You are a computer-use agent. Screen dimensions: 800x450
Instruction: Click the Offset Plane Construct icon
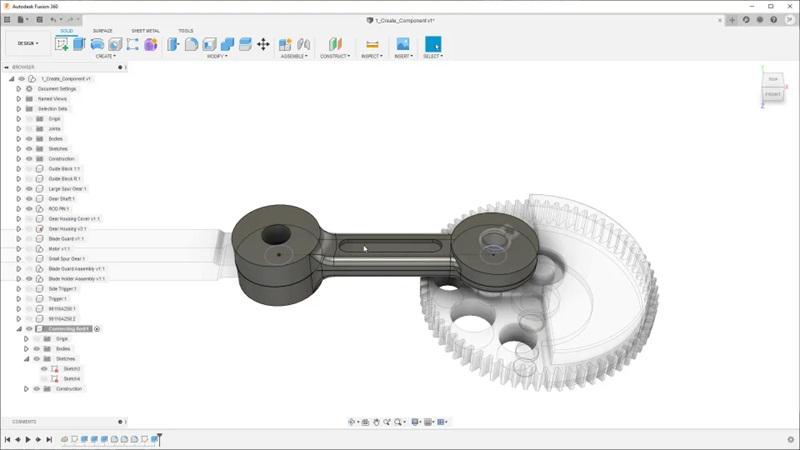coord(335,44)
